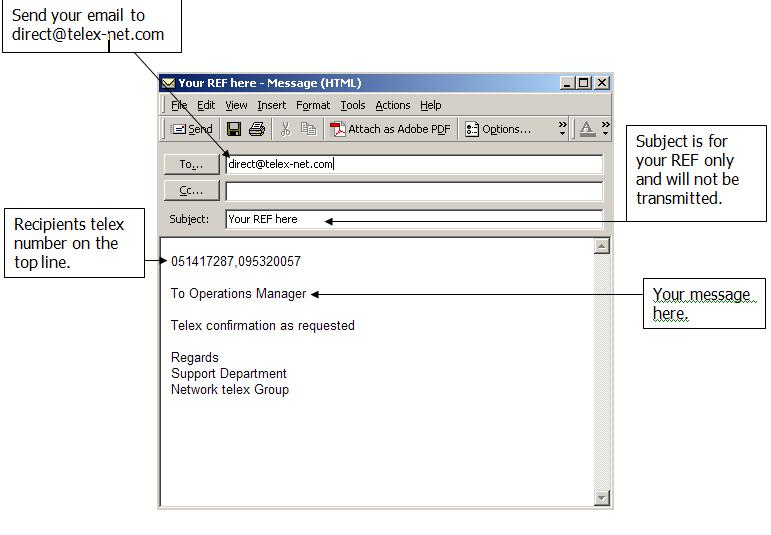Click the telex number line 051417287,095320057

pos(236,261)
